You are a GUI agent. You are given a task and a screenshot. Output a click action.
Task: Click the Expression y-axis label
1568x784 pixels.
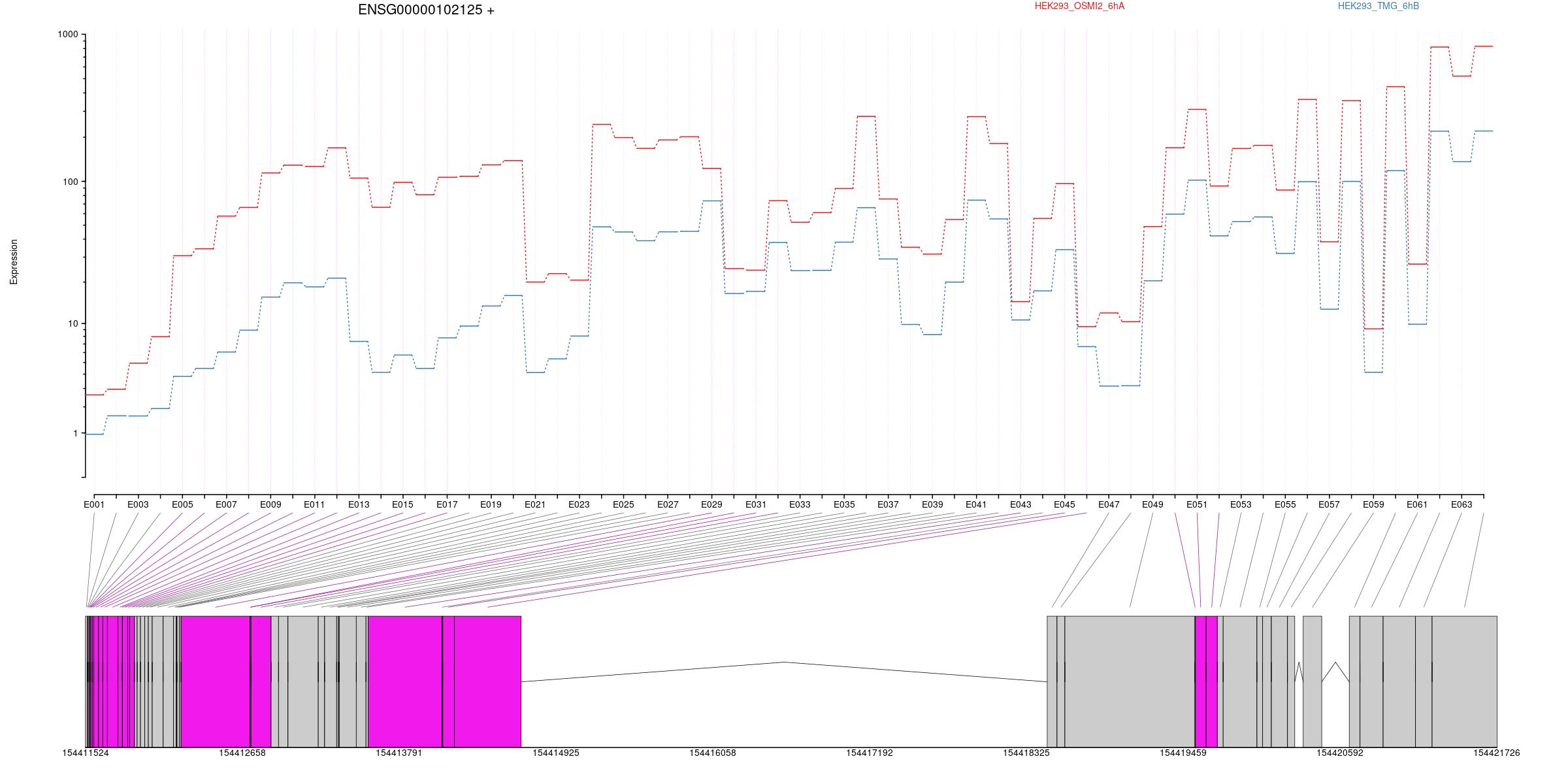pyautogui.click(x=14, y=261)
